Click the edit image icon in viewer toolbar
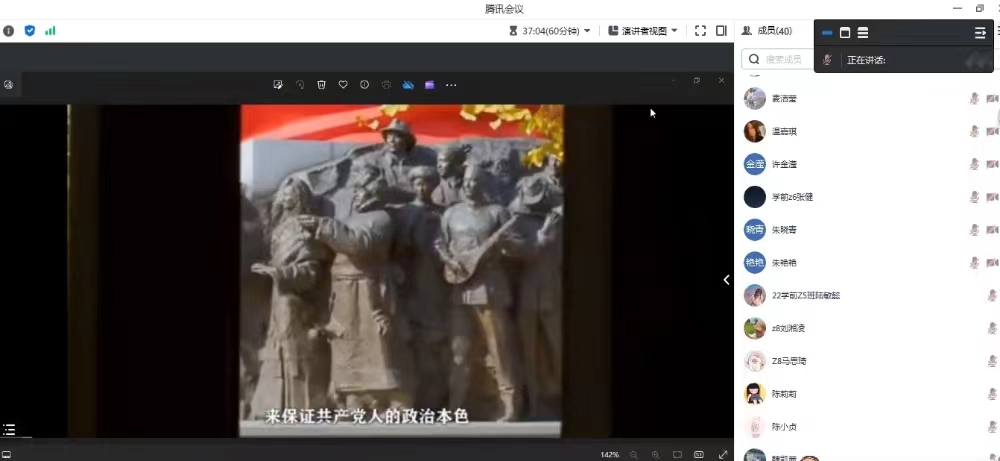 point(278,85)
